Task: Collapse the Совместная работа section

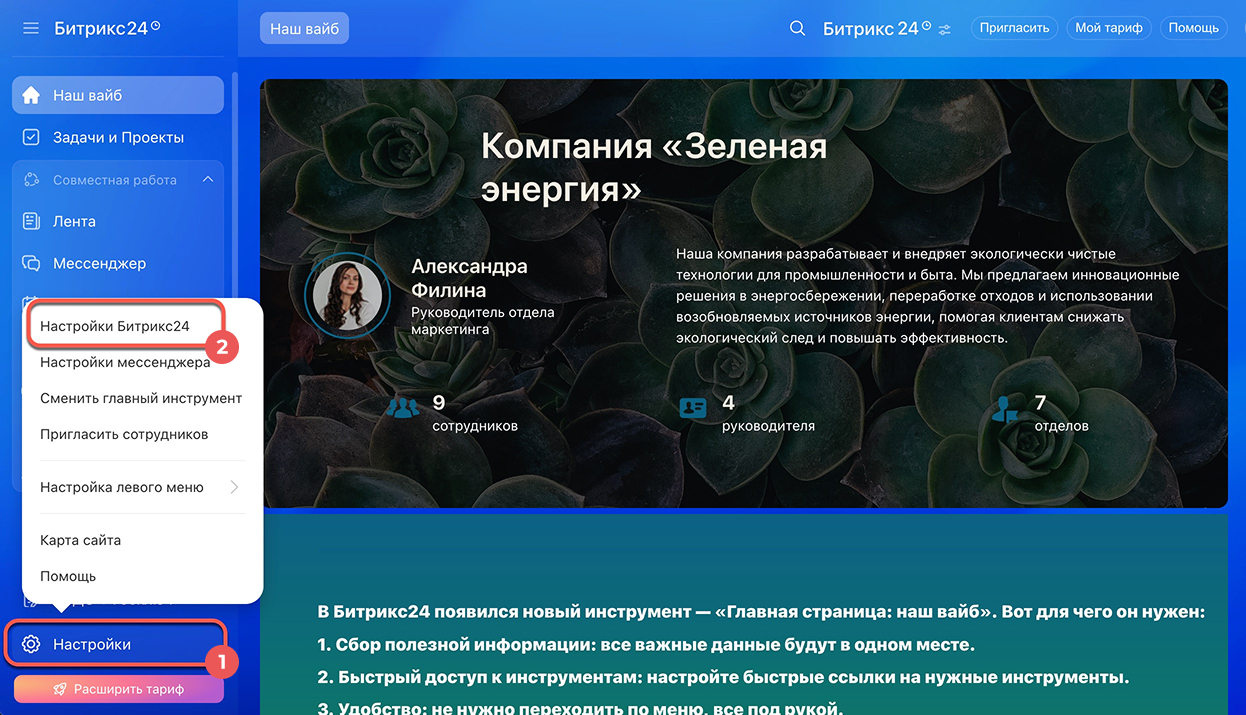Action: tap(208, 180)
